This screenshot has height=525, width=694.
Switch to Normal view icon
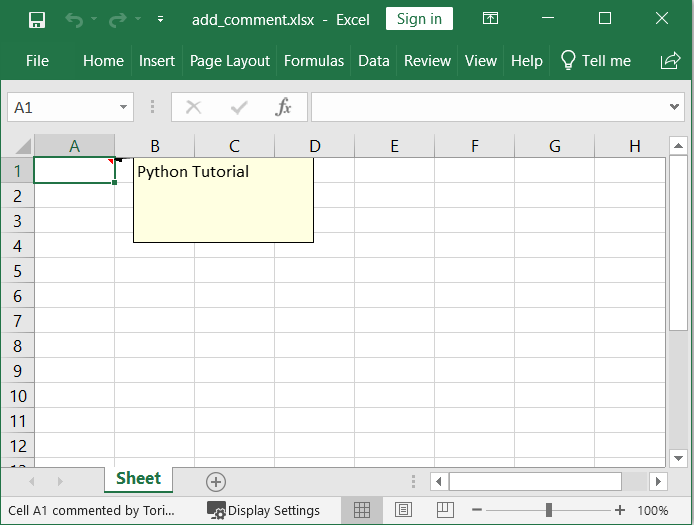[x=362, y=510]
